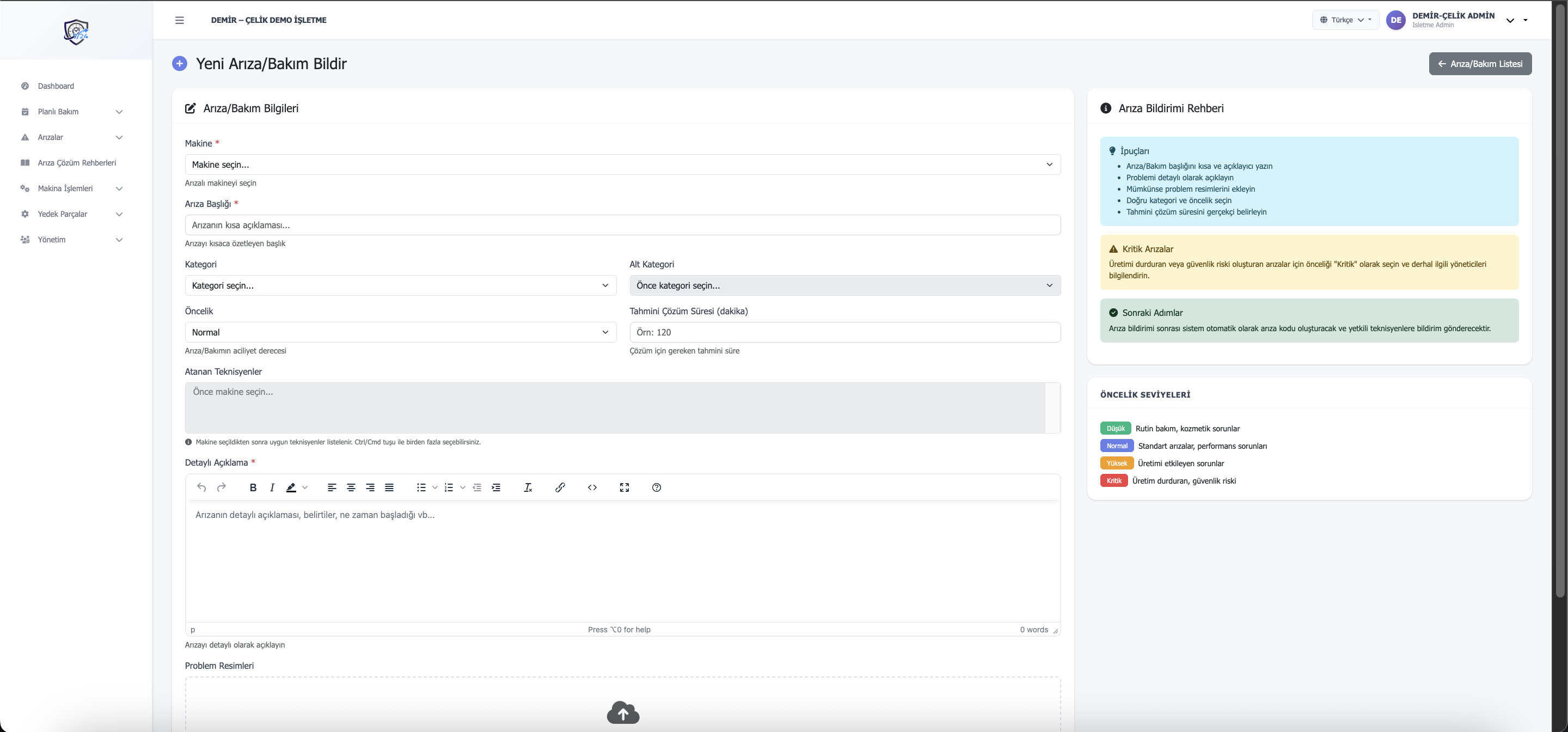Toggle bold formatting in the editor
1568x732 pixels.
253,487
